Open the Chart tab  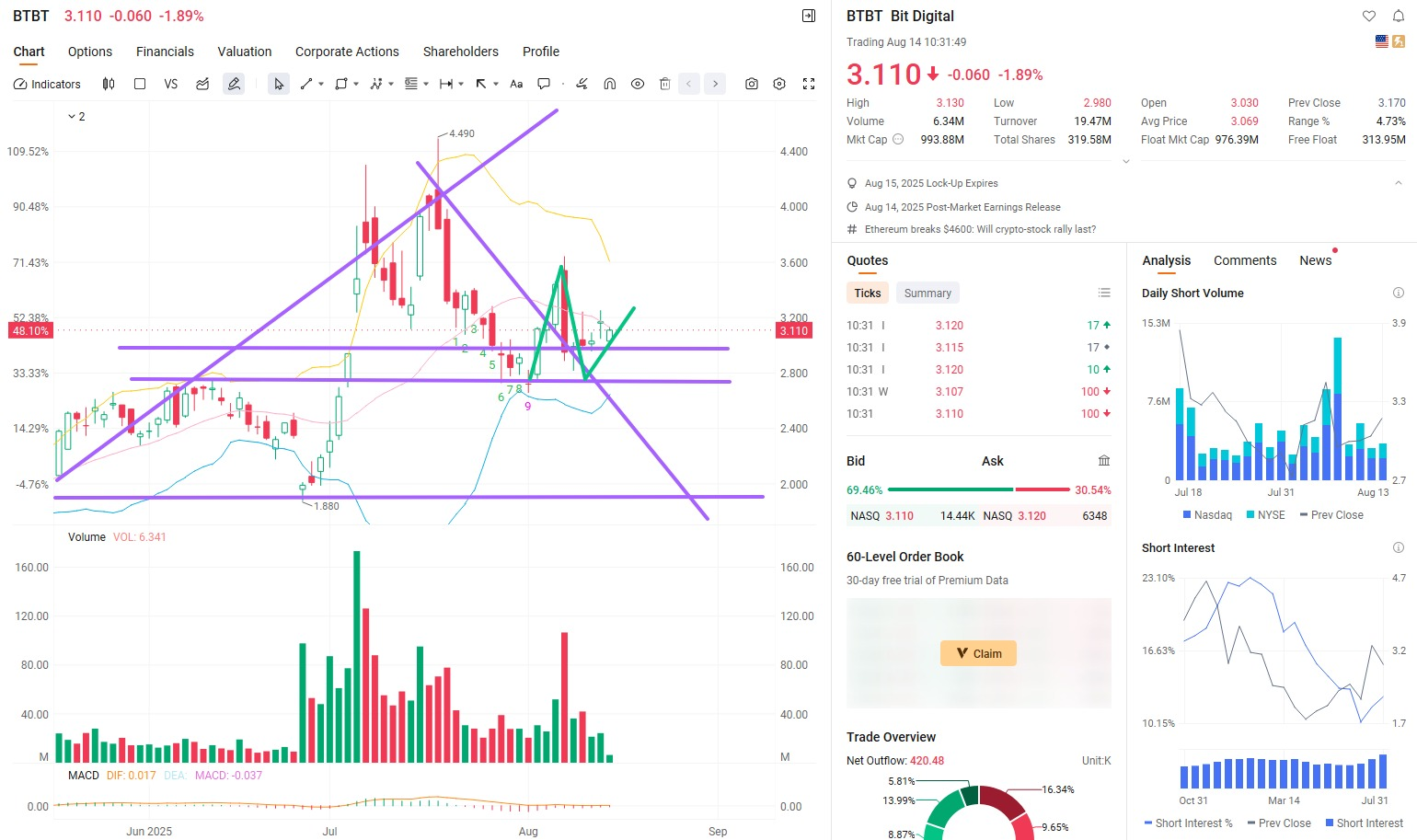(x=29, y=52)
